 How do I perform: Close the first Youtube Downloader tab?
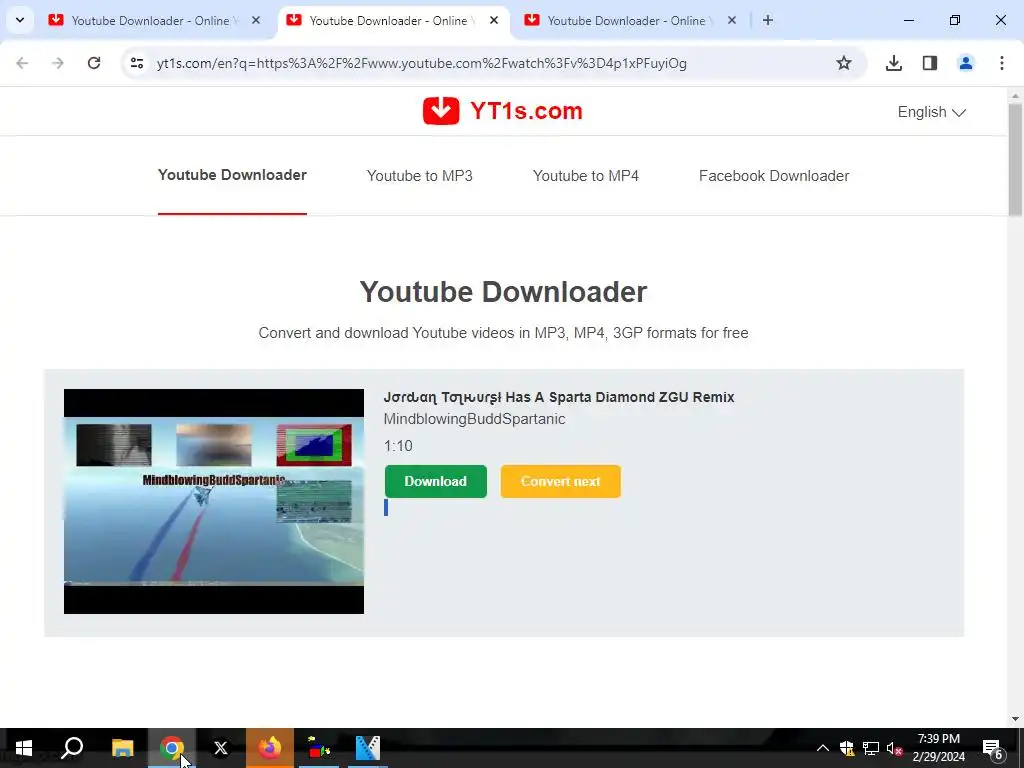tap(256, 20)
